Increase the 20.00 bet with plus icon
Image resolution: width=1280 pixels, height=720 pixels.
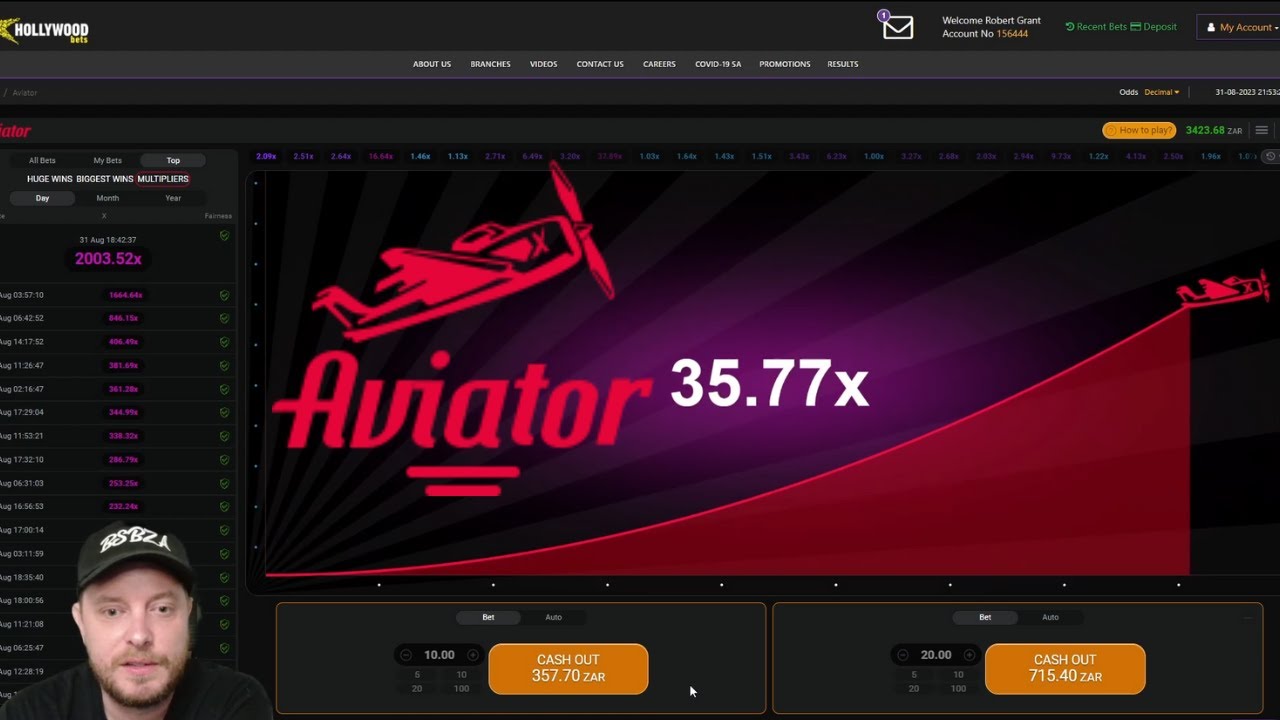point(969,655)
